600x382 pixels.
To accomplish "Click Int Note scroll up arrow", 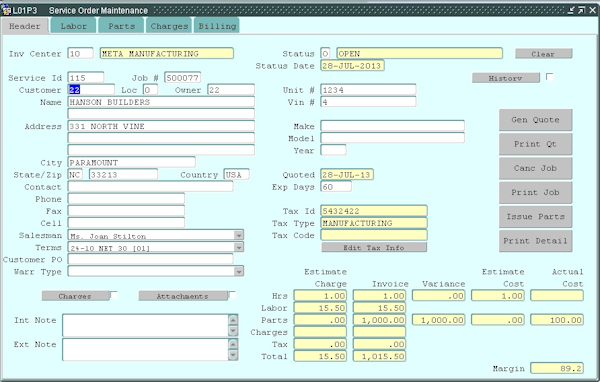I will coord(233,320).
